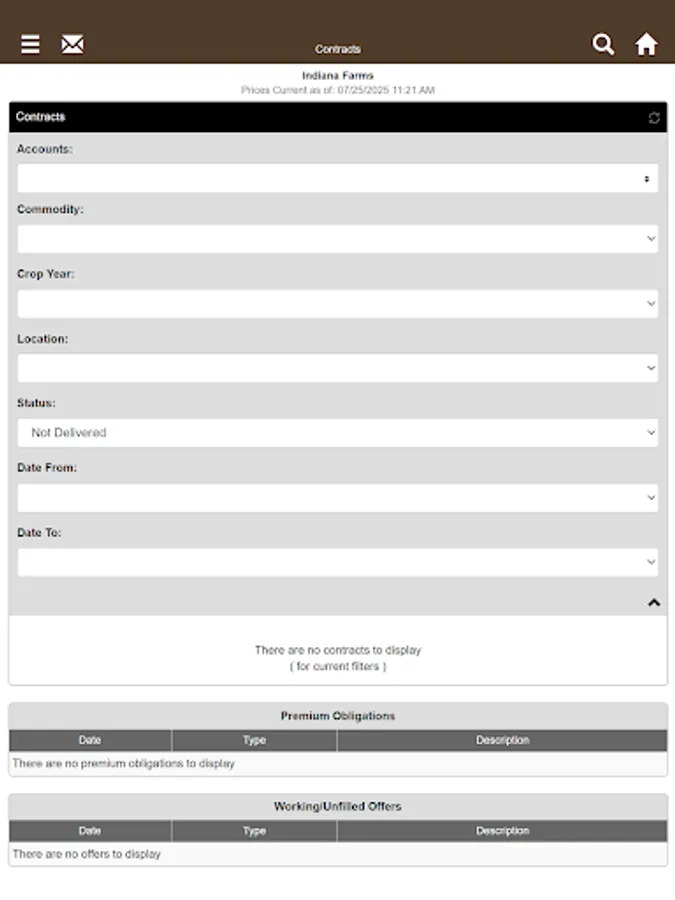Click the Working/Unfilled Offers heading

coord(337,806)
